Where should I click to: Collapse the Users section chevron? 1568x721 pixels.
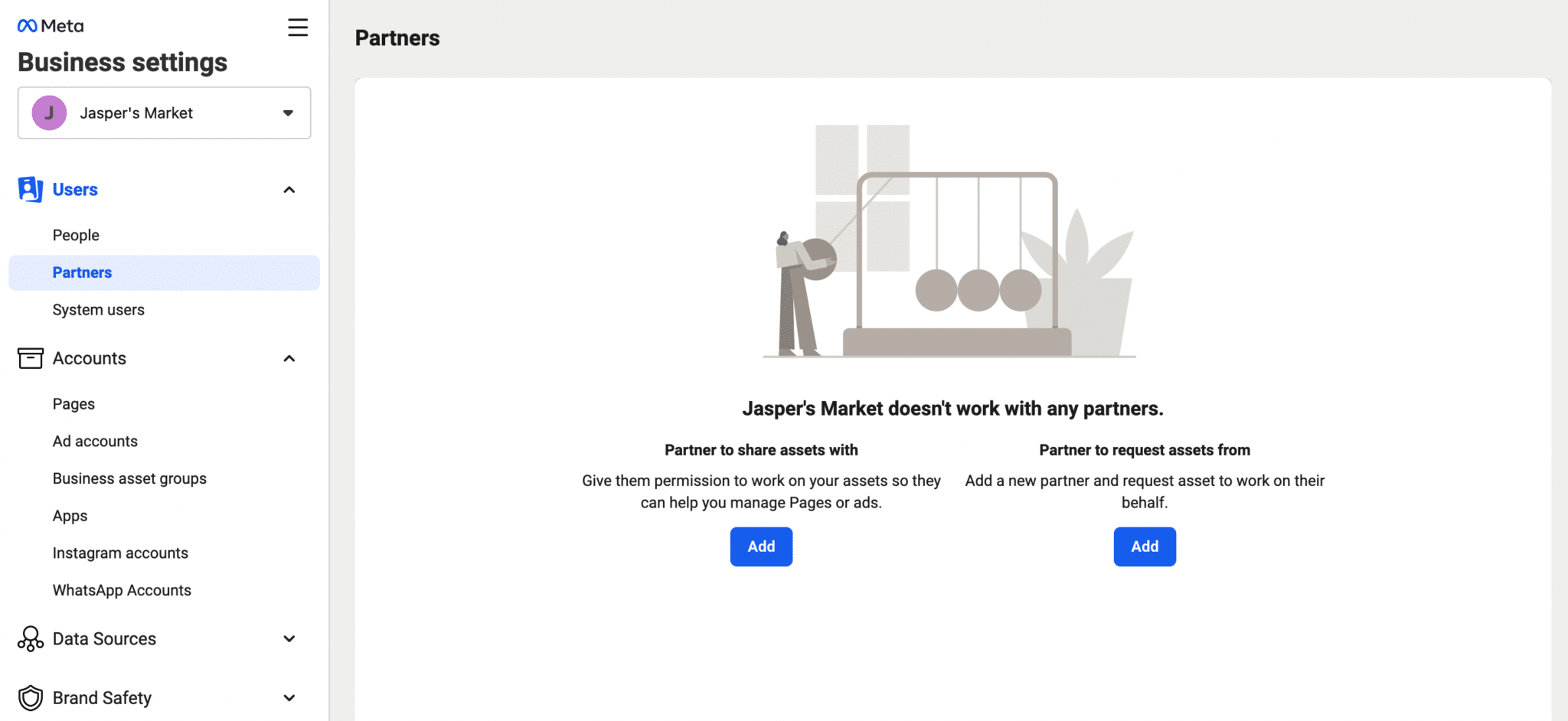point(289,190)
